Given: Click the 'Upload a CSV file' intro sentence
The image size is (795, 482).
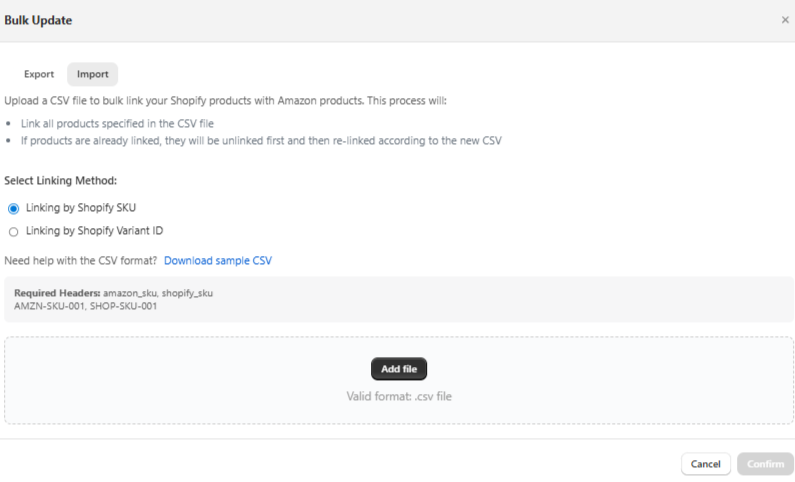Looking at the screenshot, I should pos(225,101).
